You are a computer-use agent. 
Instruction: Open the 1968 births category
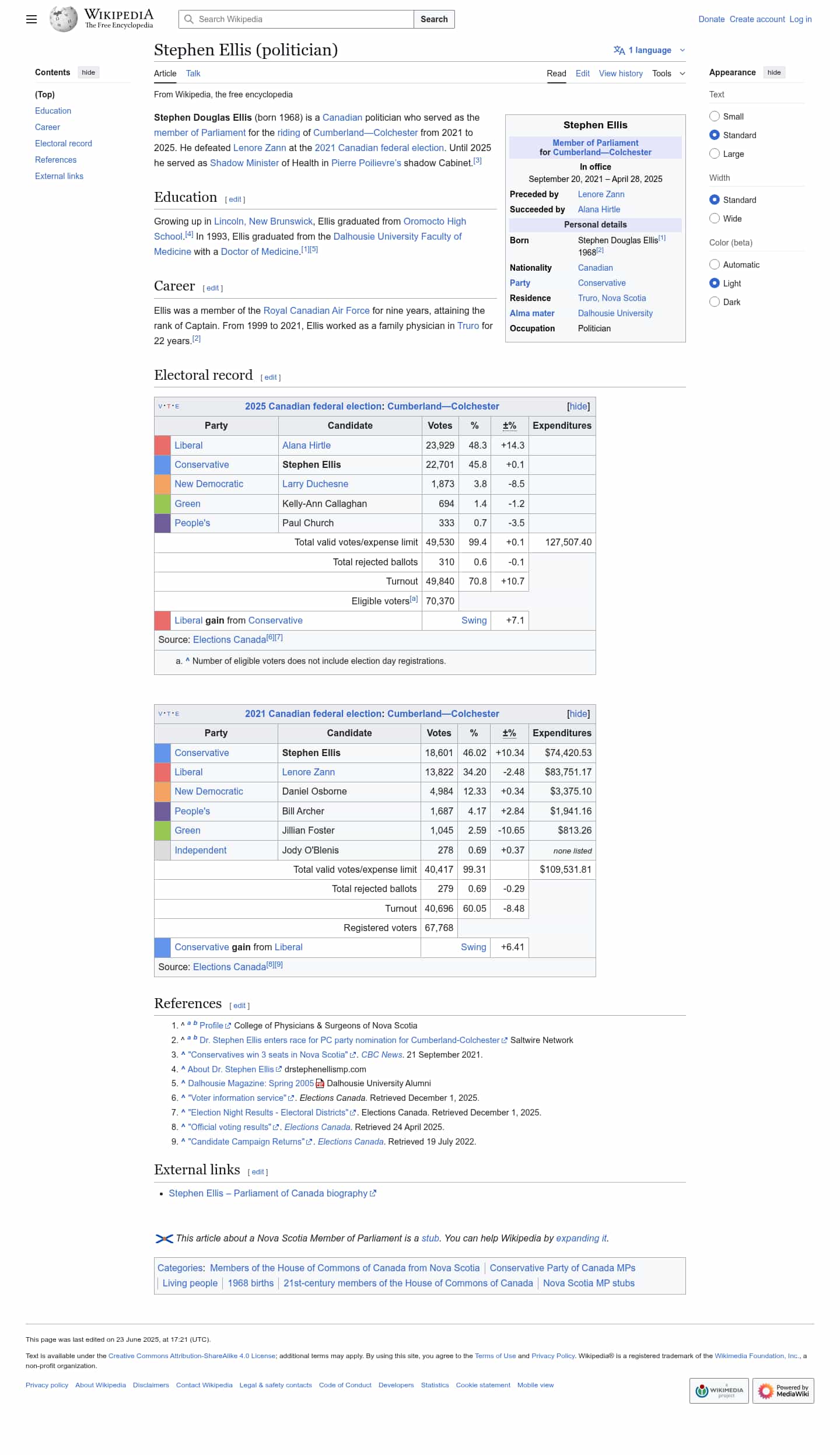click(250, 1283)
